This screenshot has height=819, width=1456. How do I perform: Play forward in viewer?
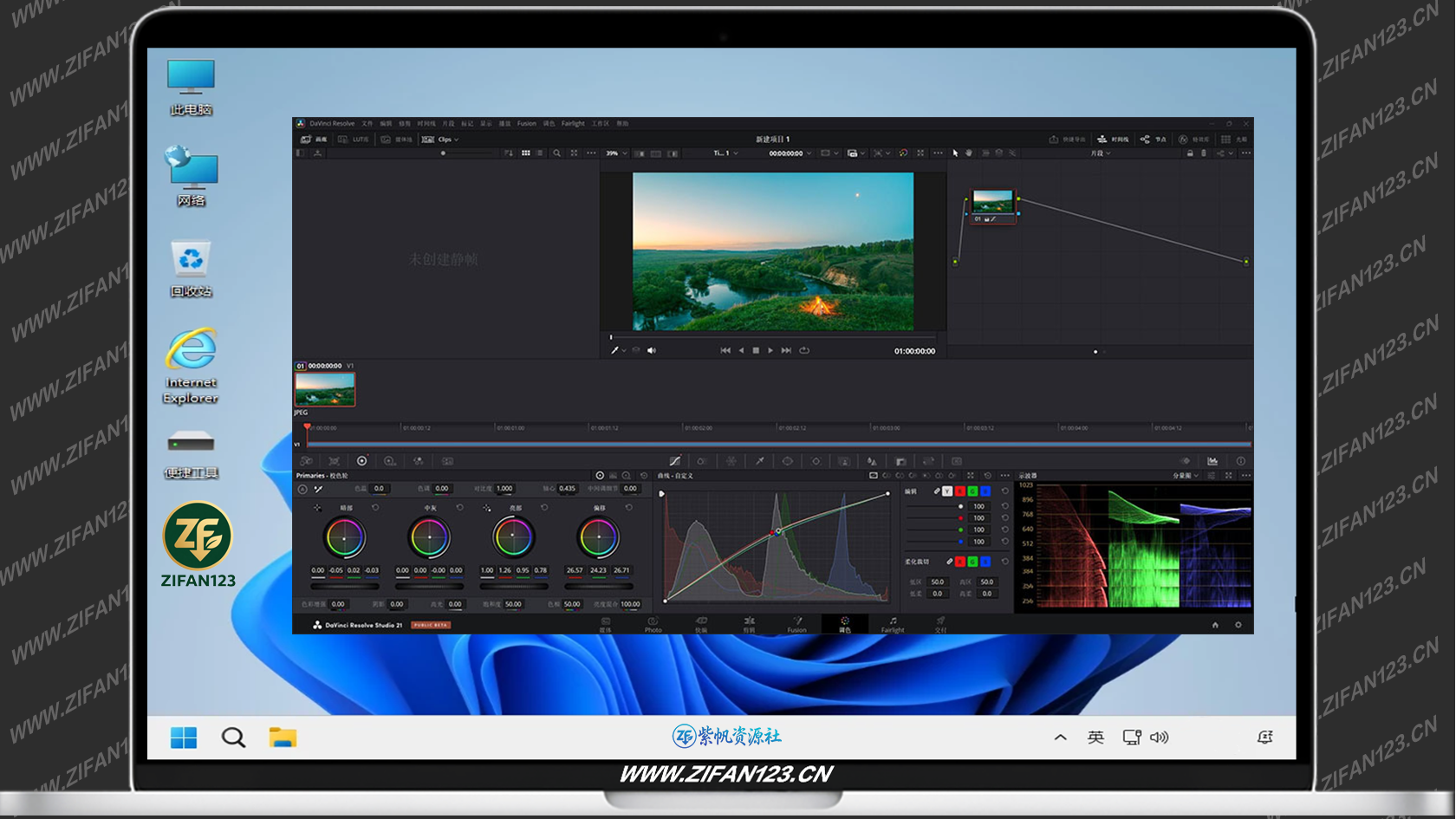[x=770, y=351]
